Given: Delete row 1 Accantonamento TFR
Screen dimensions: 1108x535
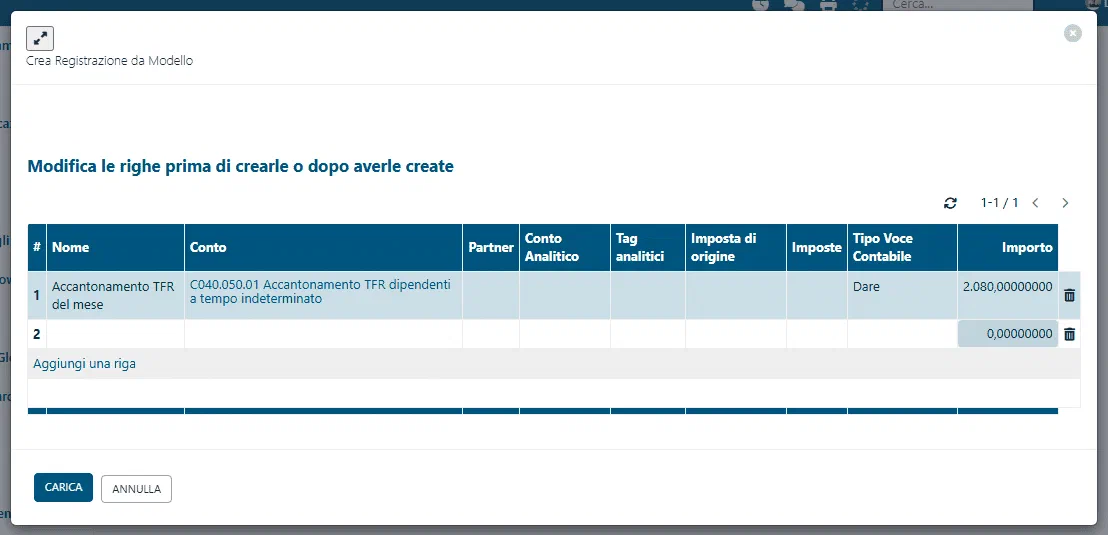Looking at the screenshot, I should [x=1069, y=295].
